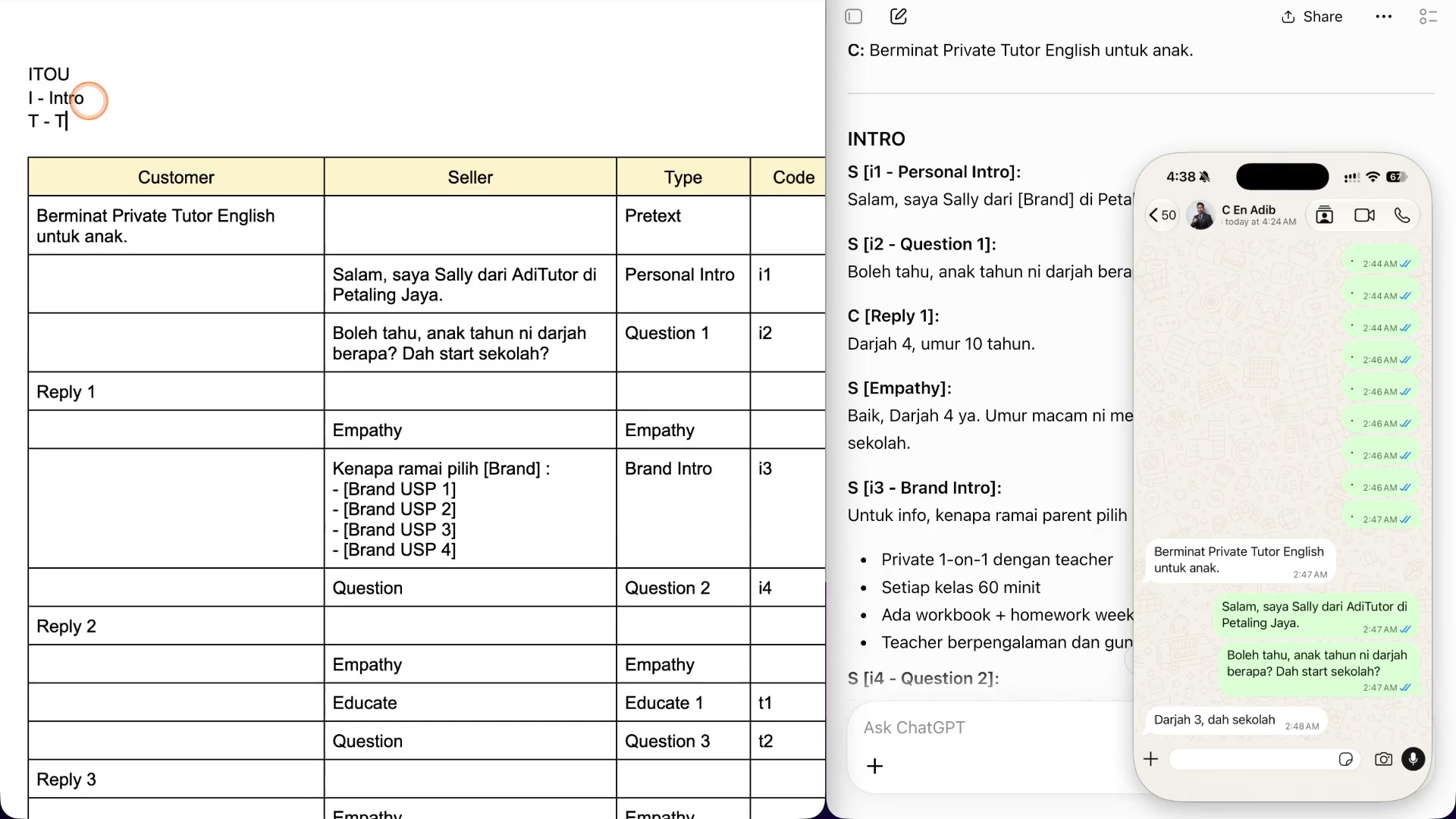The image size is (1456, 819).
Task: Open the contact card icon in WhatsApp header
Action: [1325, 215]
